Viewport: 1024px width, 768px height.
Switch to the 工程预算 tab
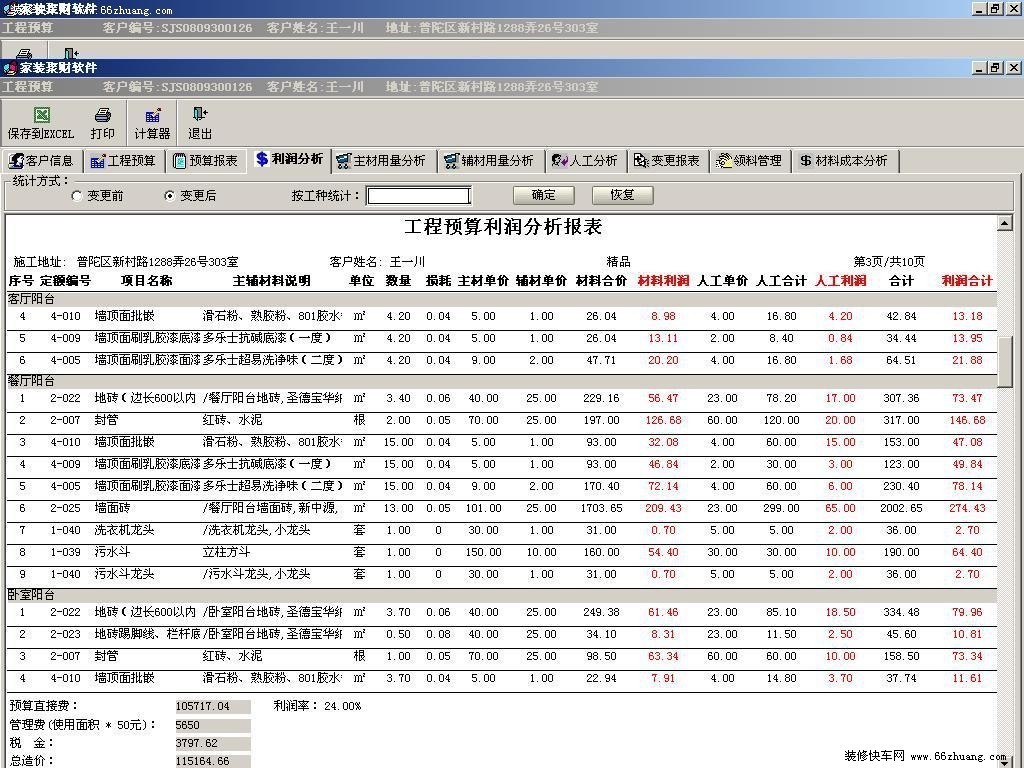(123, 161)
